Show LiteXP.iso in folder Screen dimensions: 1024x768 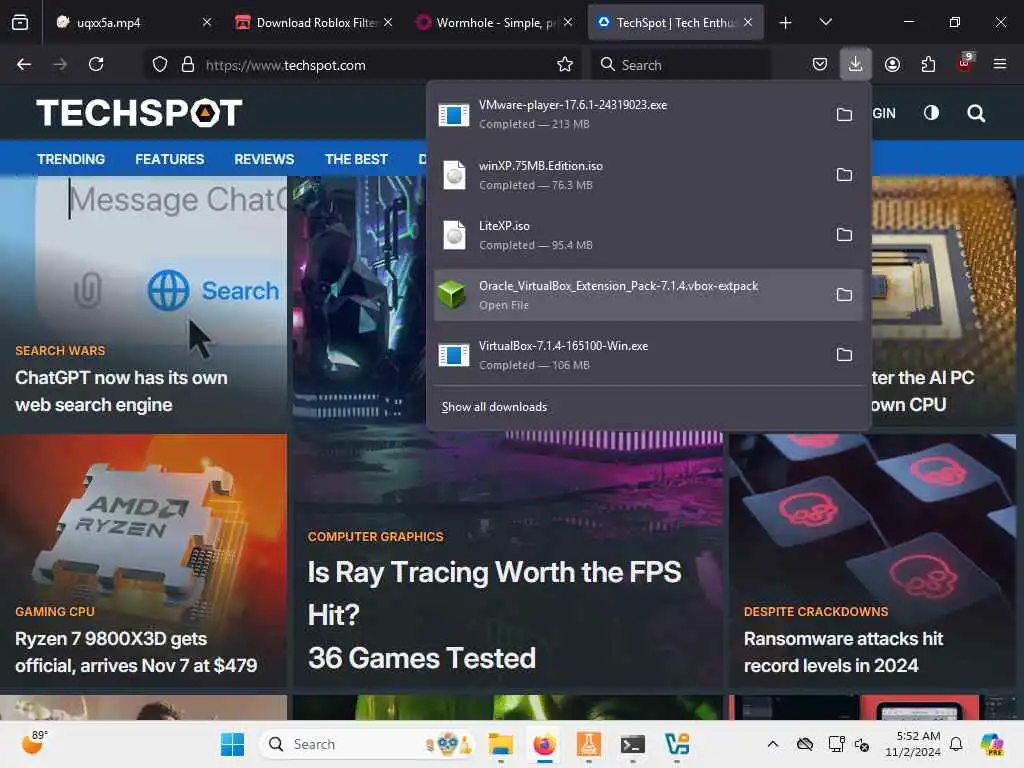(x=844, y=234)
